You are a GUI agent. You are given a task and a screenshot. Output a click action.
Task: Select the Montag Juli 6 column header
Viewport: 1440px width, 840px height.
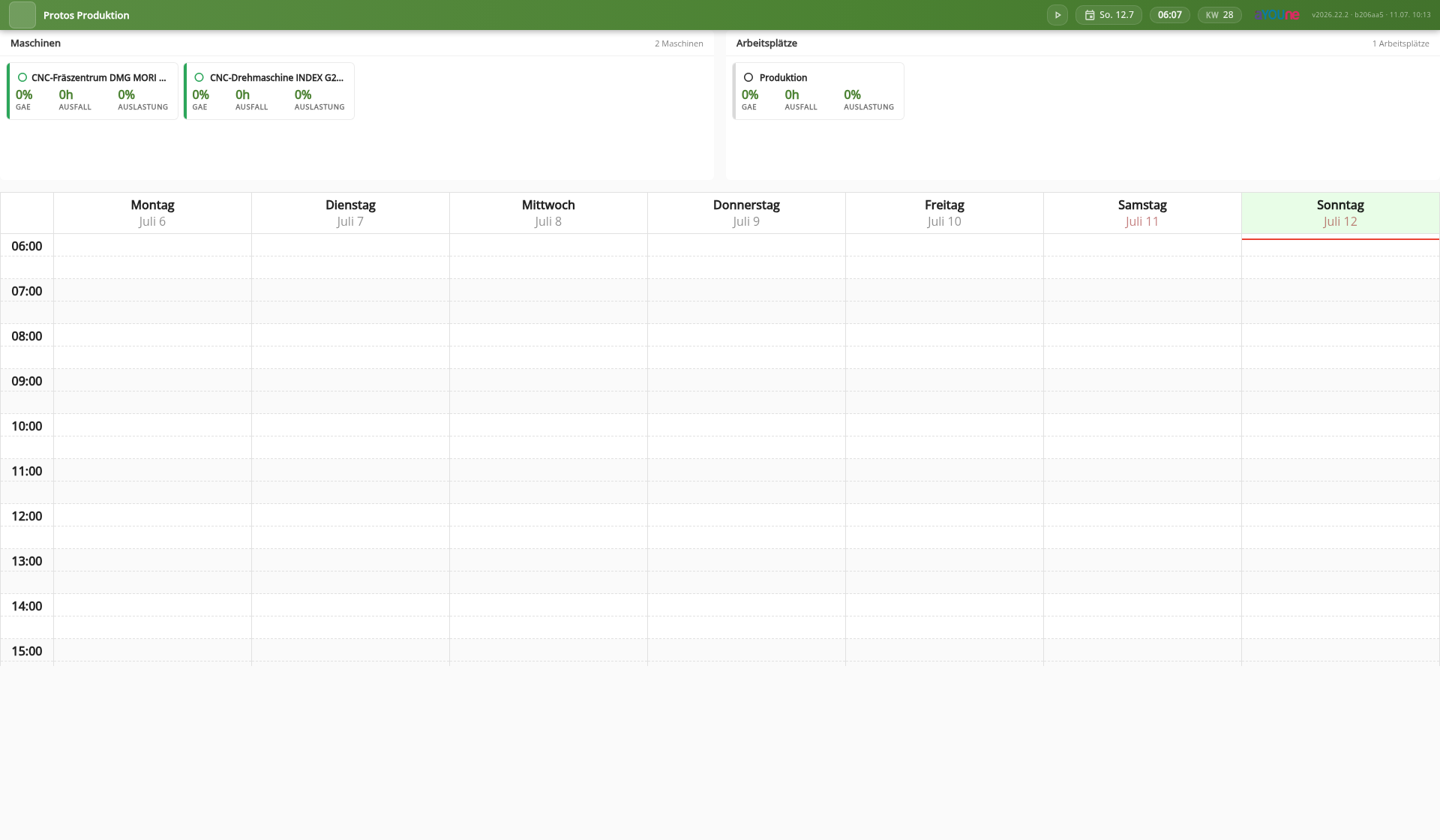pos(152,213)
